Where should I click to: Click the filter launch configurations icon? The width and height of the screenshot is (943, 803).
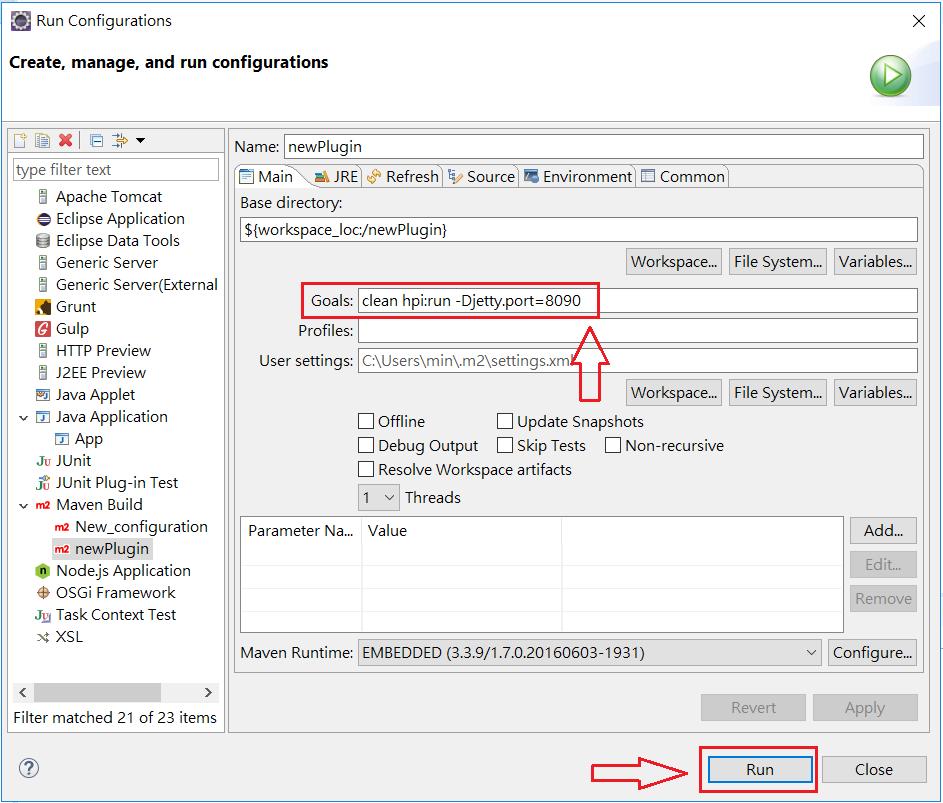120,140
